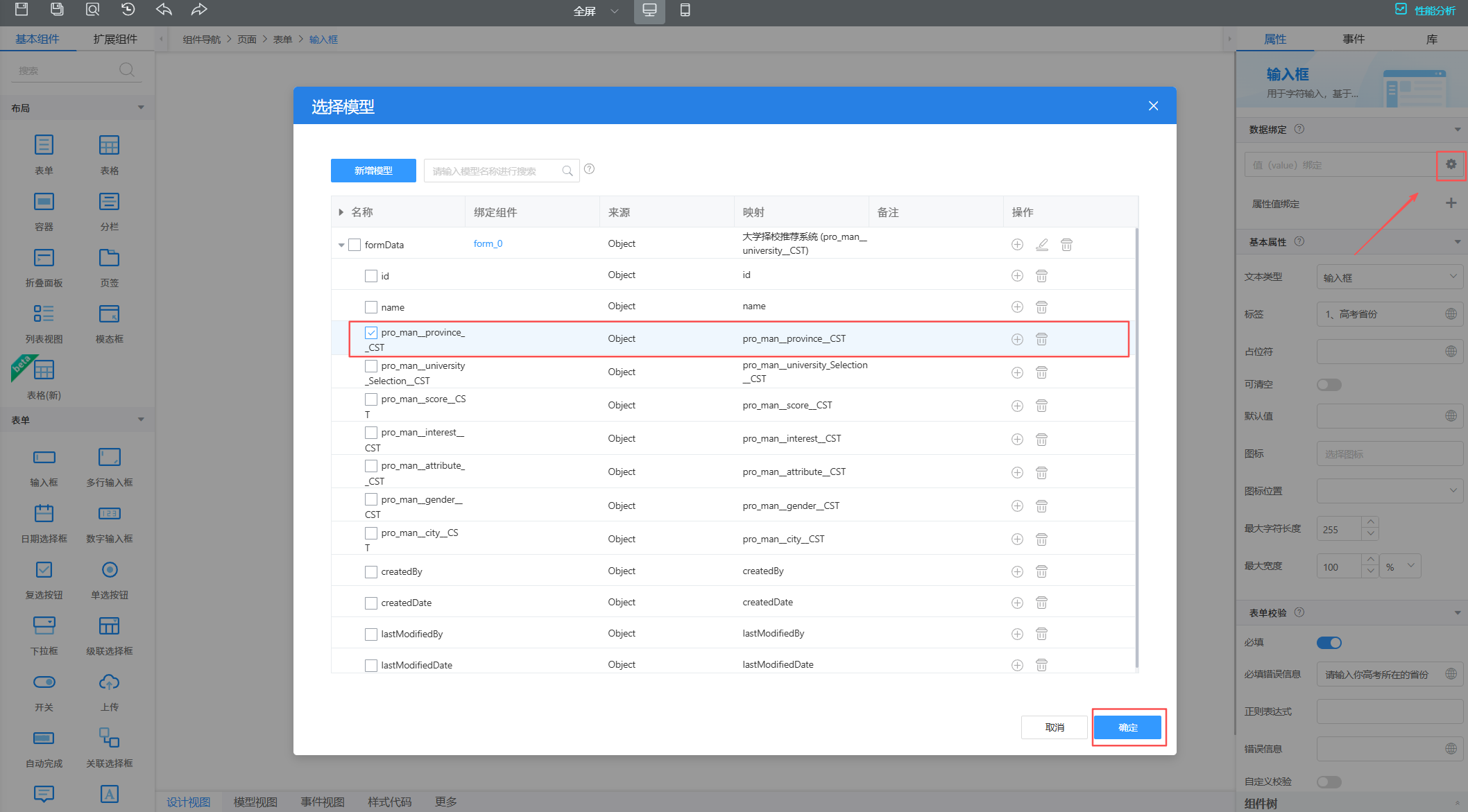
Task: Click the 新增模型 button
Action: [373, 171]
